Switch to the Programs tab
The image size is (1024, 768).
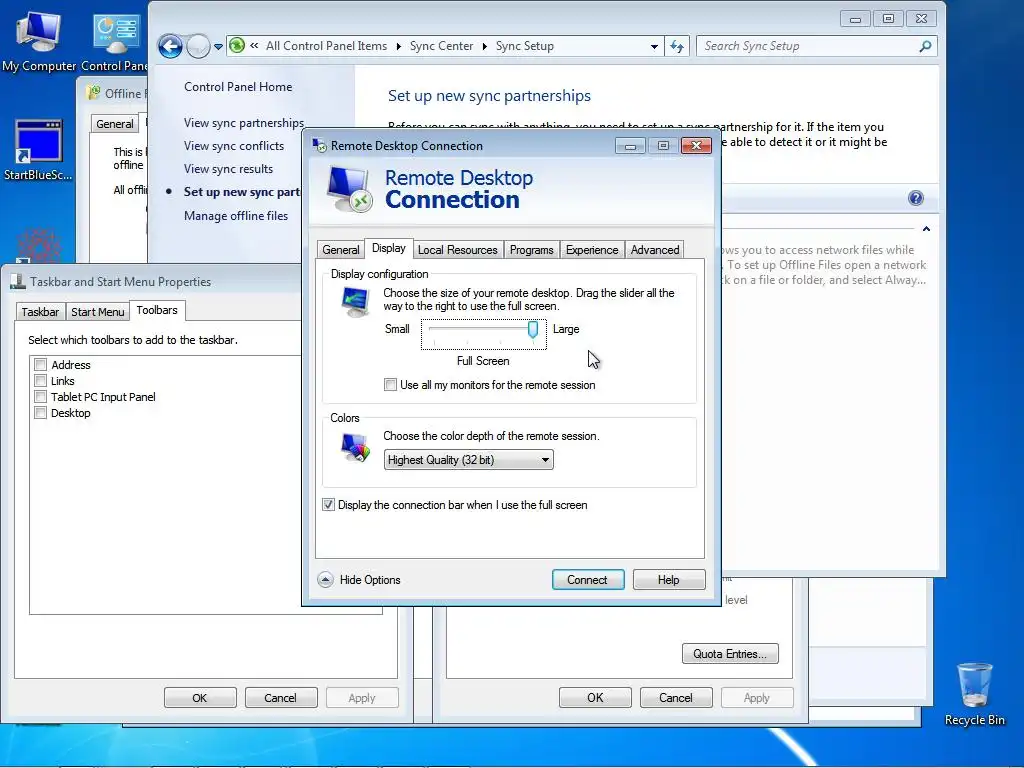tap(532, 249)
